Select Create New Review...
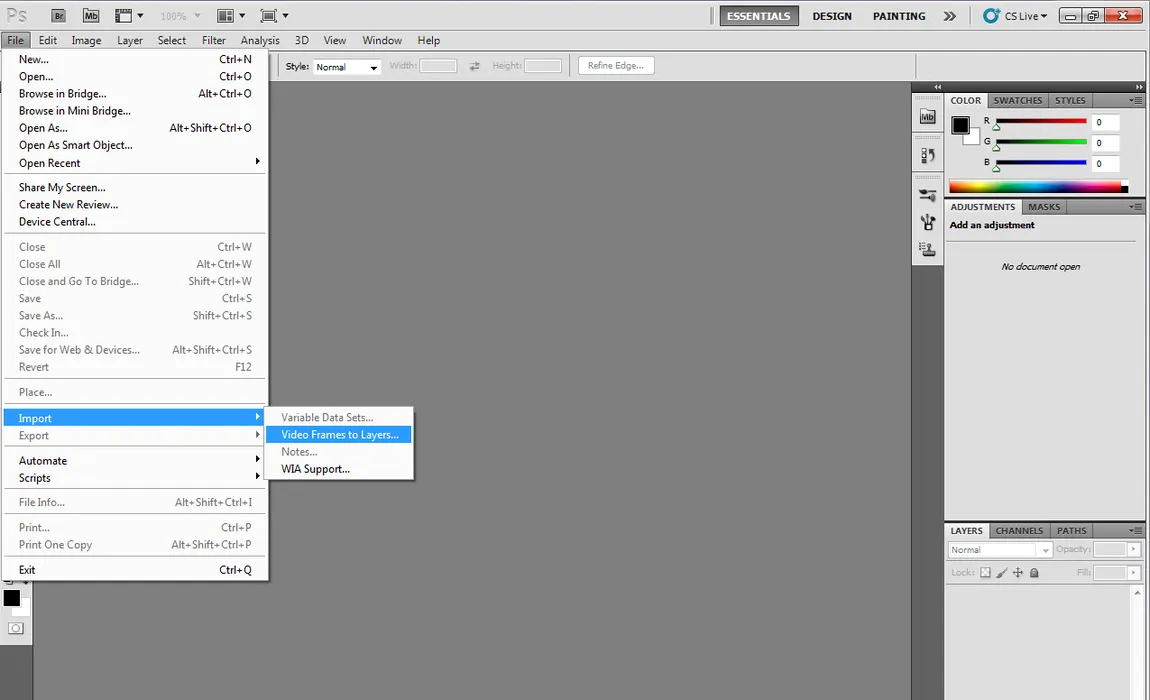The width and height of the screenshot is (1150, 700). point(135,205)
